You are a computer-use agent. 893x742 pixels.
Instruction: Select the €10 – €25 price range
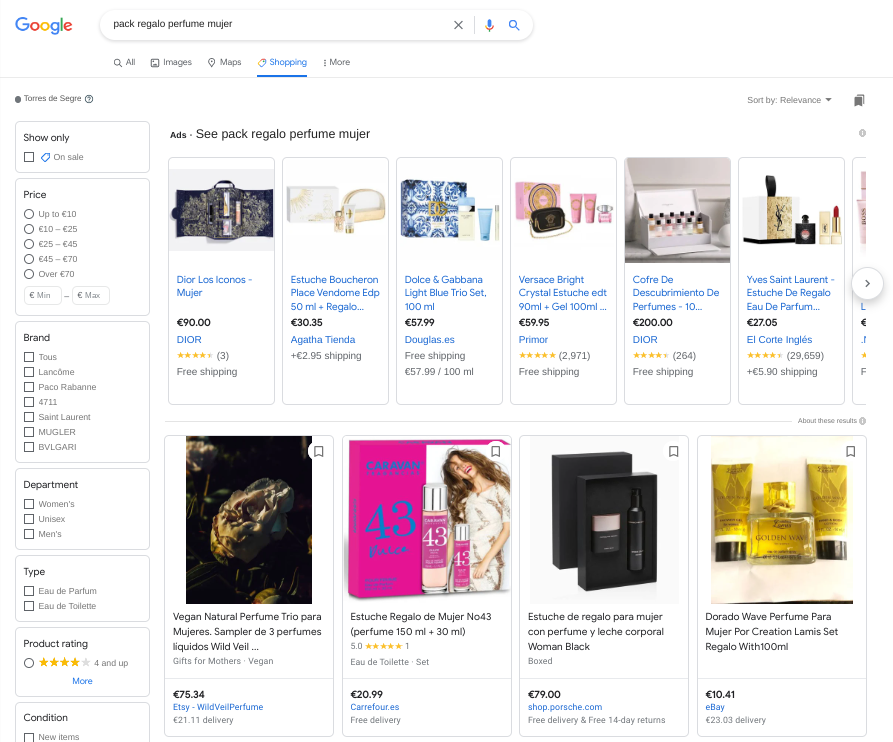point(29,229)
